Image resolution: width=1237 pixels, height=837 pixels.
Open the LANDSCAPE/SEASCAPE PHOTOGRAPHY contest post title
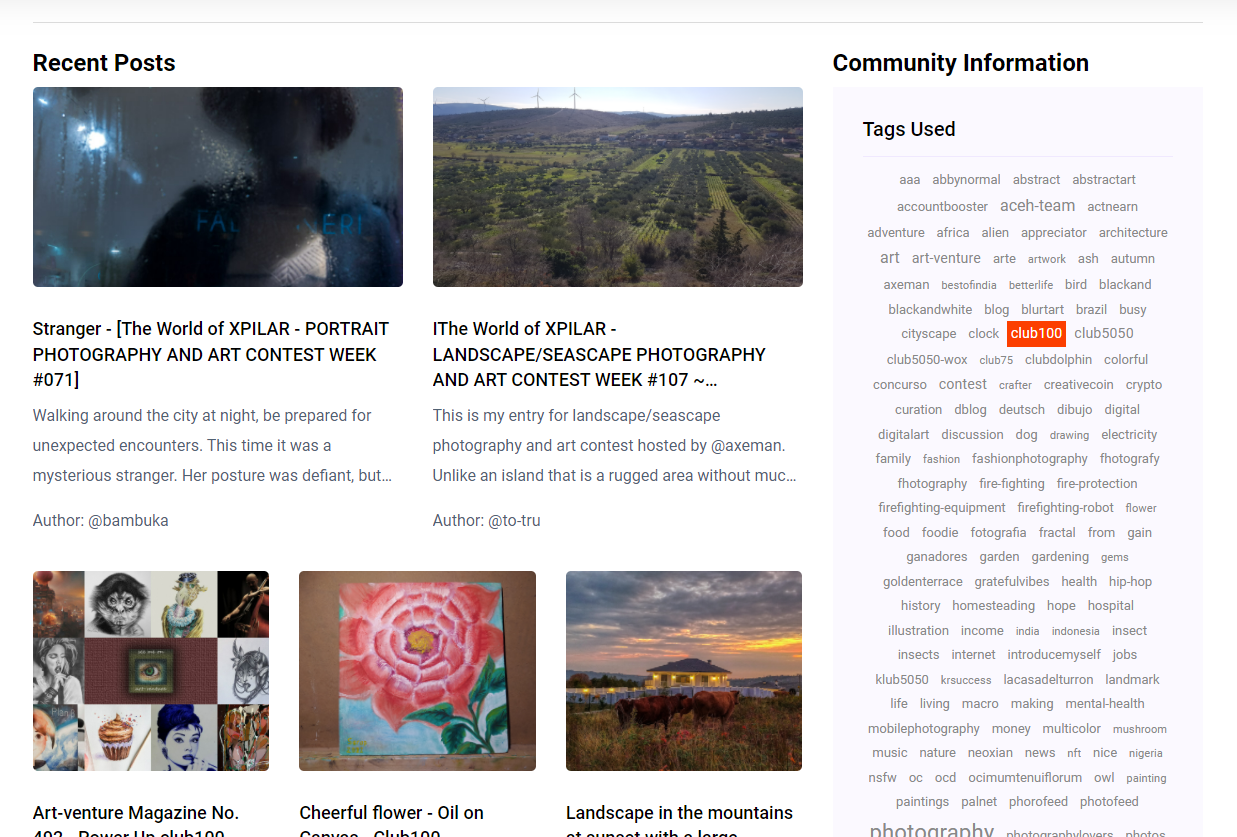coord(599,354)
